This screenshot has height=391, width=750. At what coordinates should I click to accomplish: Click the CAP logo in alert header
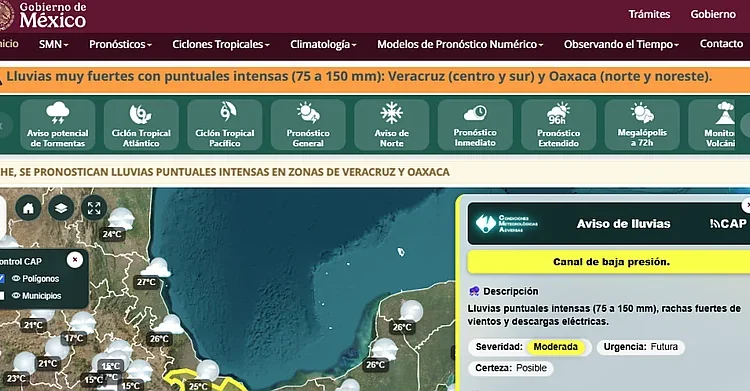pyautogui.click(x=728, y=223)
